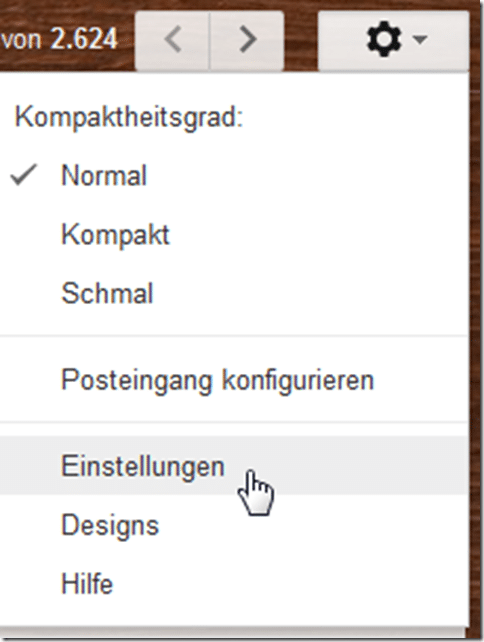
Task: Click the Hilfe help link
Action: [87, 583]
